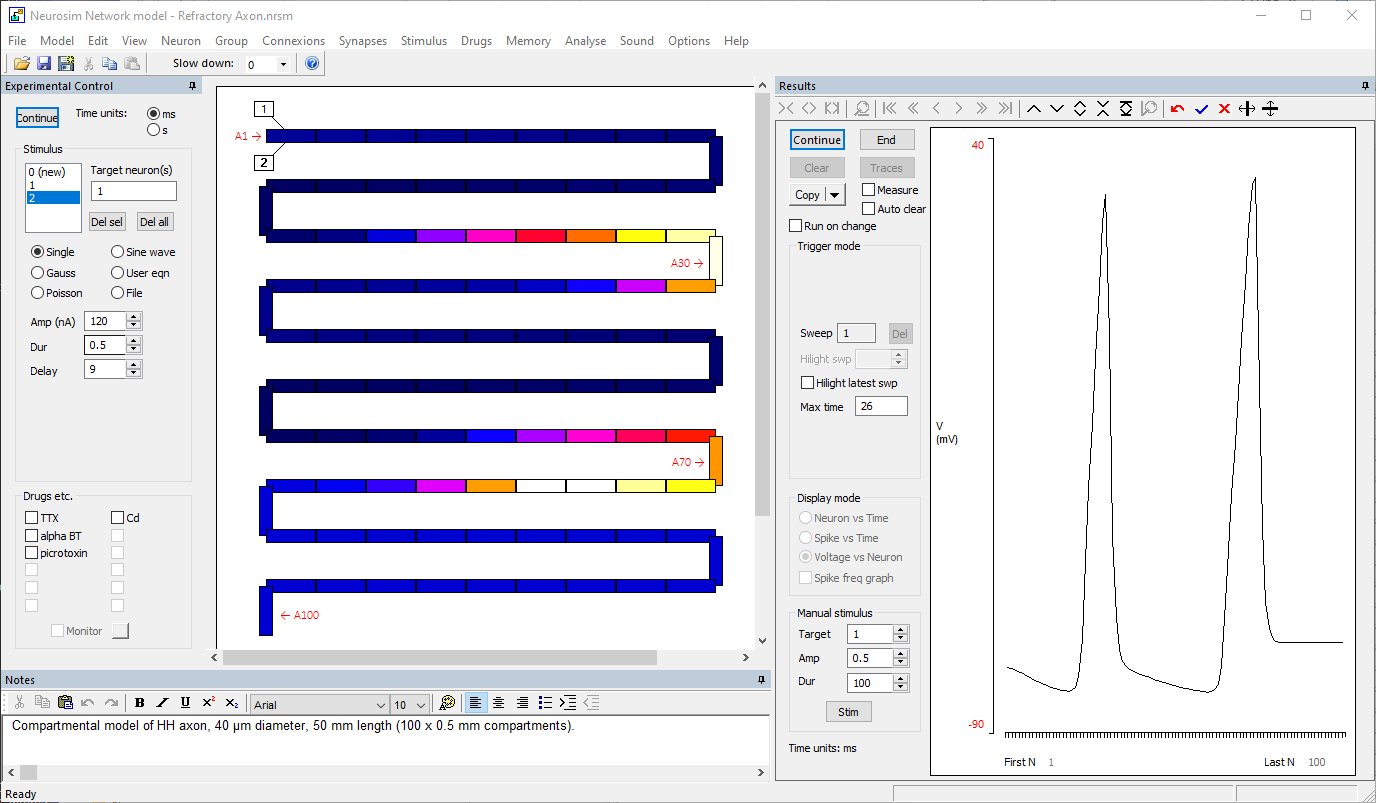Image resolution: width=1376 pixels, height=803 pixels.
Task: Toggle bullet list in Notes
Action: tap(545, 703)
